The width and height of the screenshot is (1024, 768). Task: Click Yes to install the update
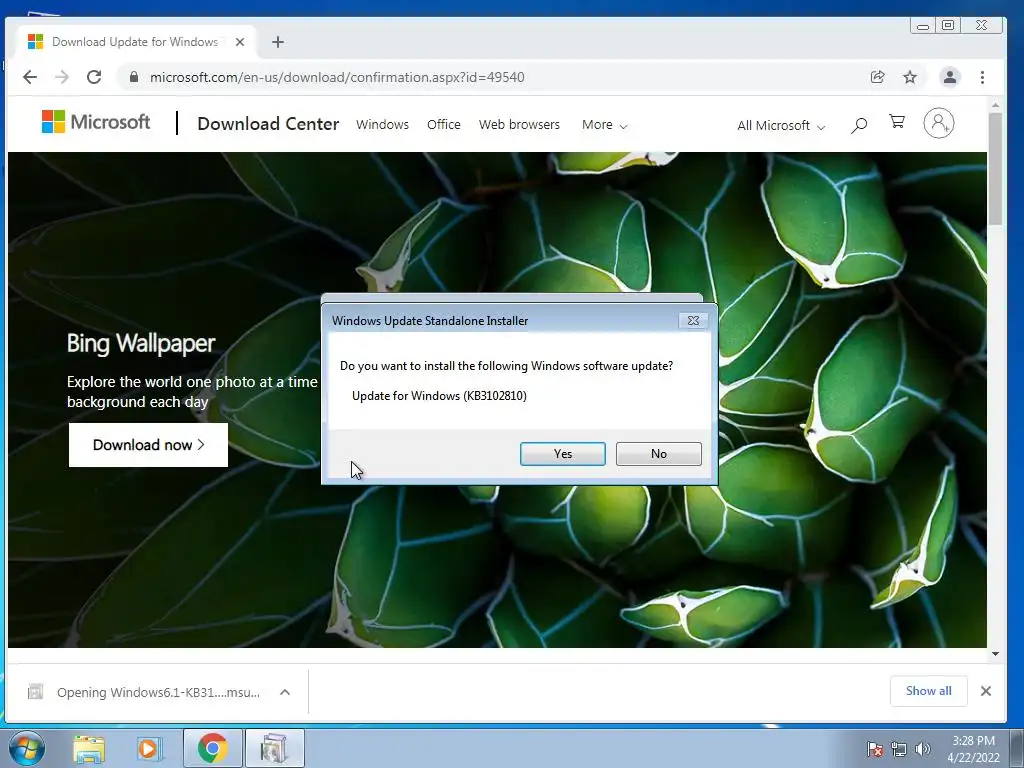(x=562, y=454)
